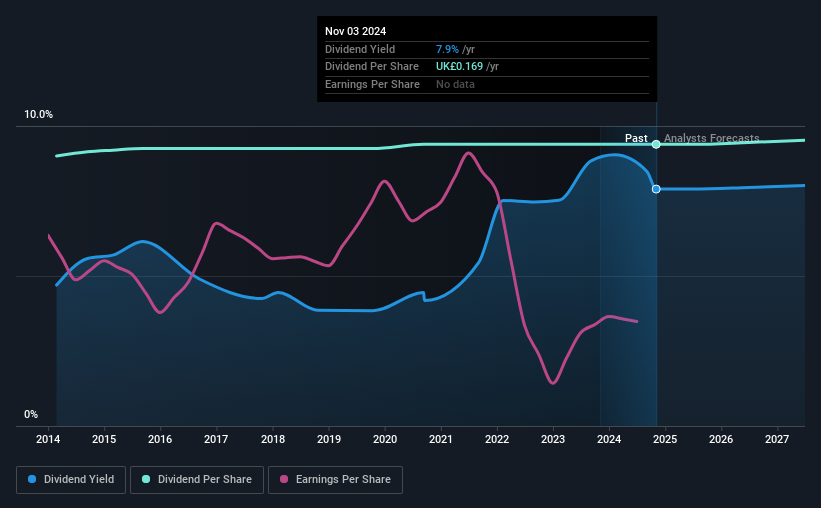Image resolution: width=821 pixels, height=508 pixels.
Task: Click the 2014 x-axis year label
Action: pyautogui.click(x=48, y=439)
